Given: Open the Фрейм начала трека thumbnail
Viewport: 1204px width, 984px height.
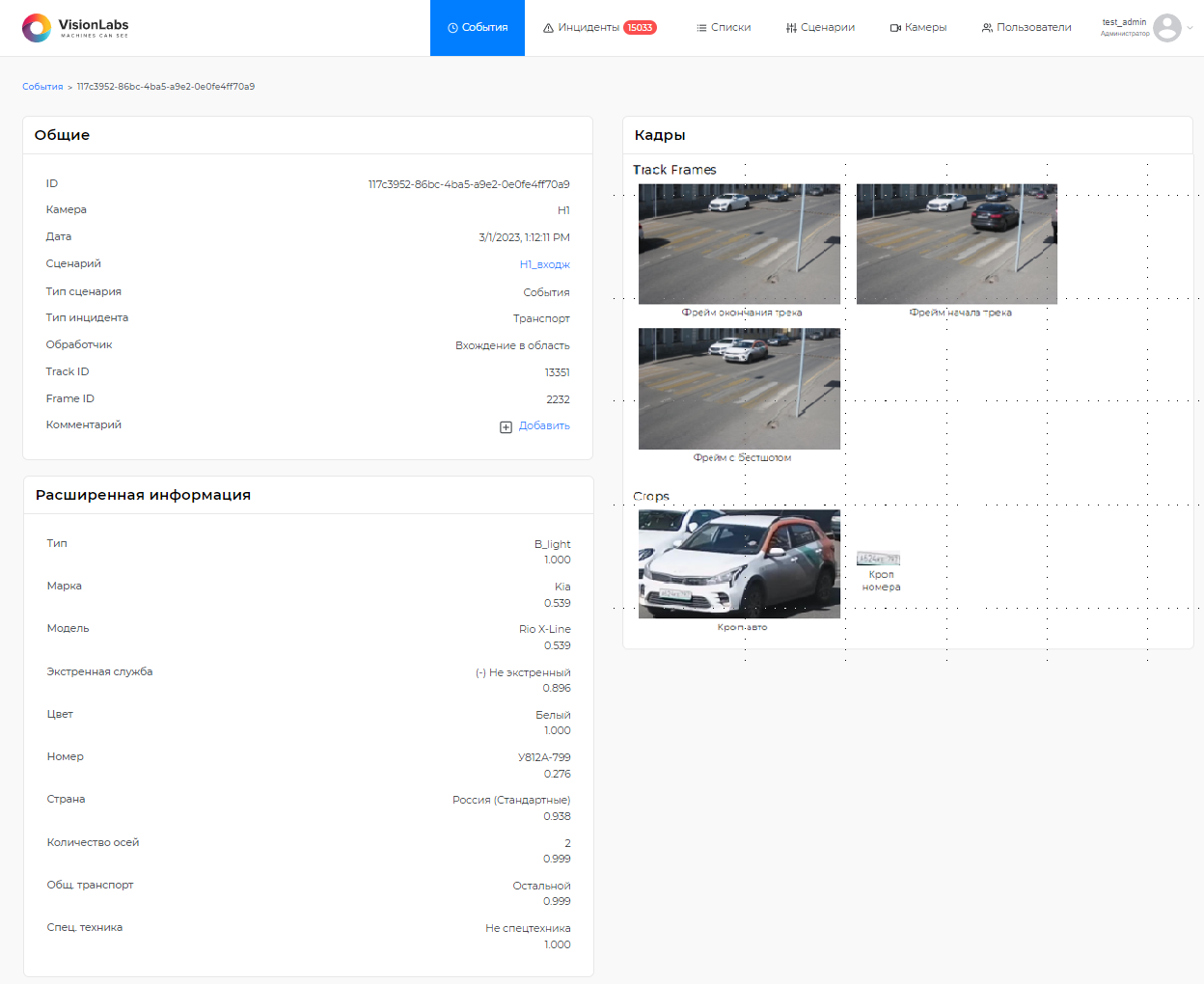Looking at the screenshot, I should (x=957, y=244).
